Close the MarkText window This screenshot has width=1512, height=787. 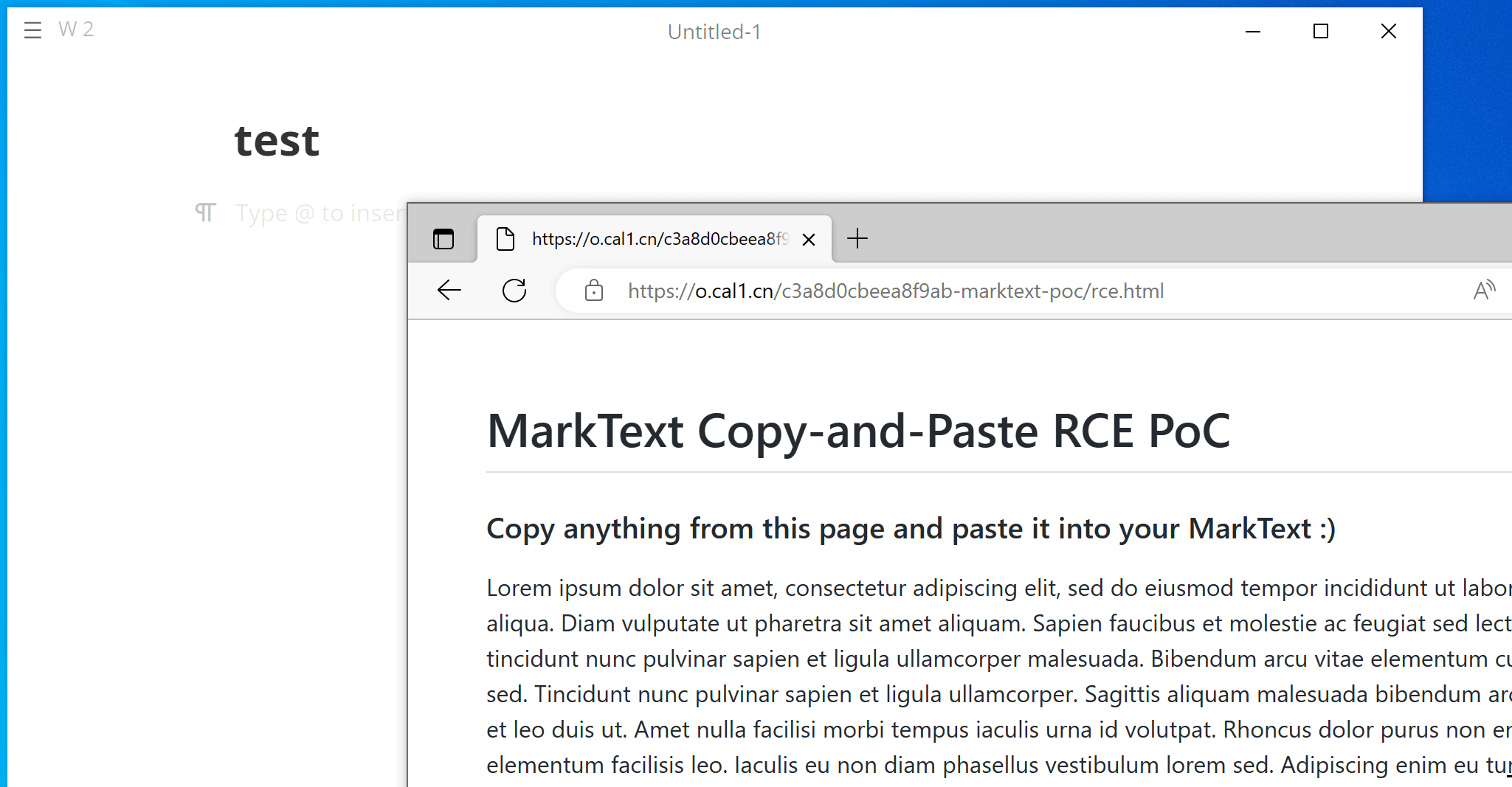(1389, 31)
